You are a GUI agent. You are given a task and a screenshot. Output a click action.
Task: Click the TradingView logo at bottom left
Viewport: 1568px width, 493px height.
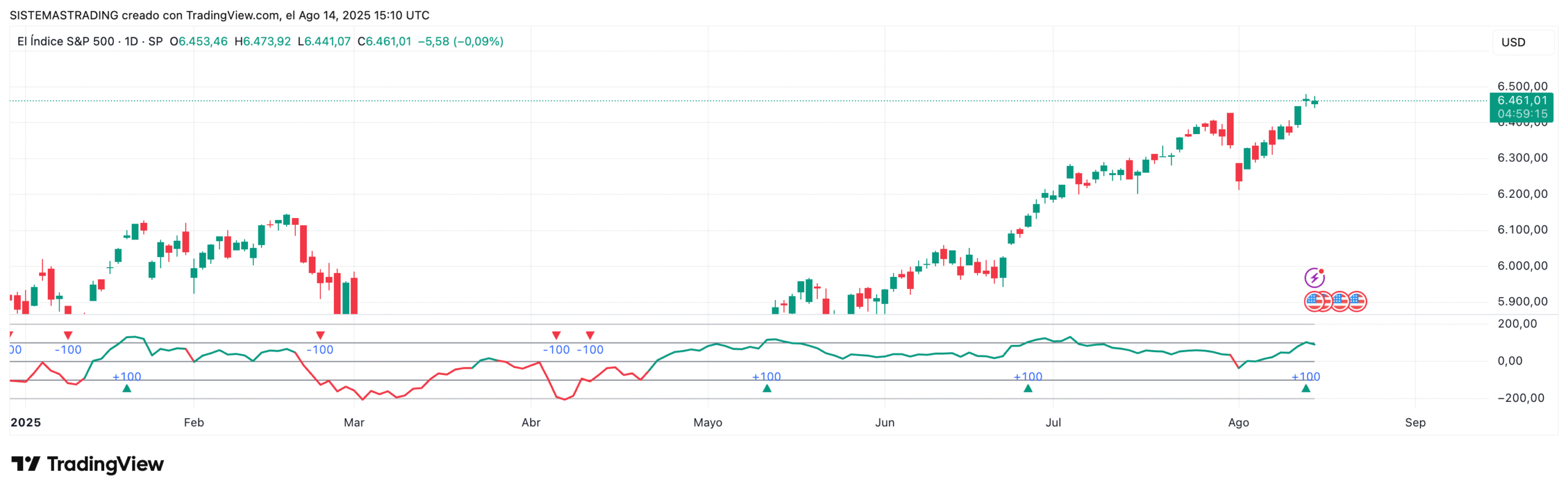[x=87, y=464]
